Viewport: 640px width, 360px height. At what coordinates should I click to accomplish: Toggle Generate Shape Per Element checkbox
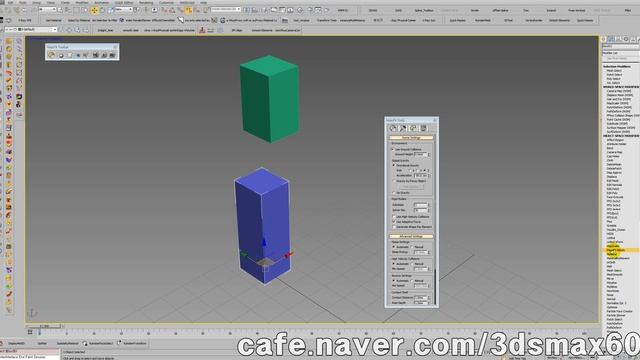coord(394,227)
